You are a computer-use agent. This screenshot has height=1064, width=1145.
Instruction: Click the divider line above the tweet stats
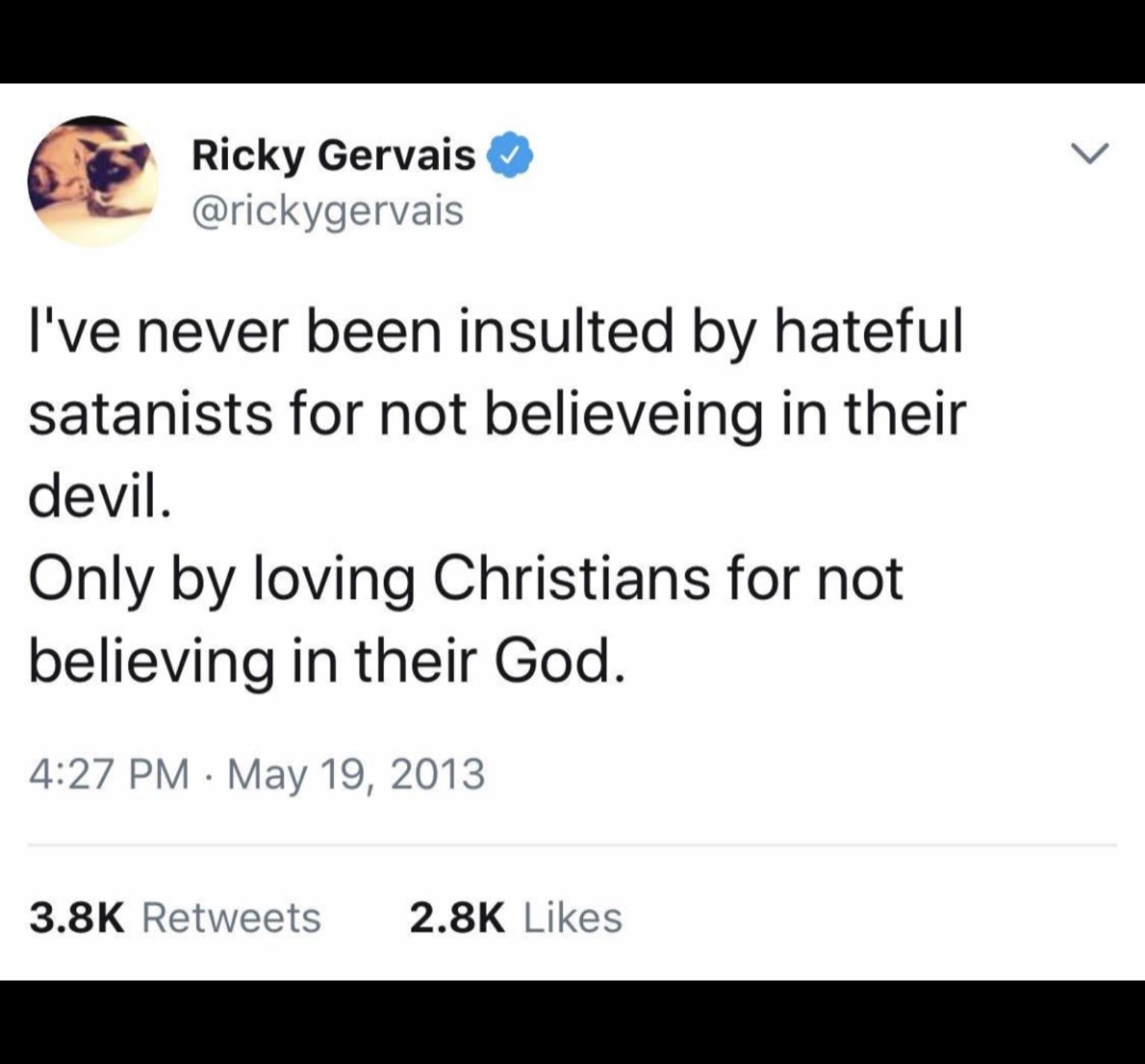pyautogui.click(x=572, y=846)
